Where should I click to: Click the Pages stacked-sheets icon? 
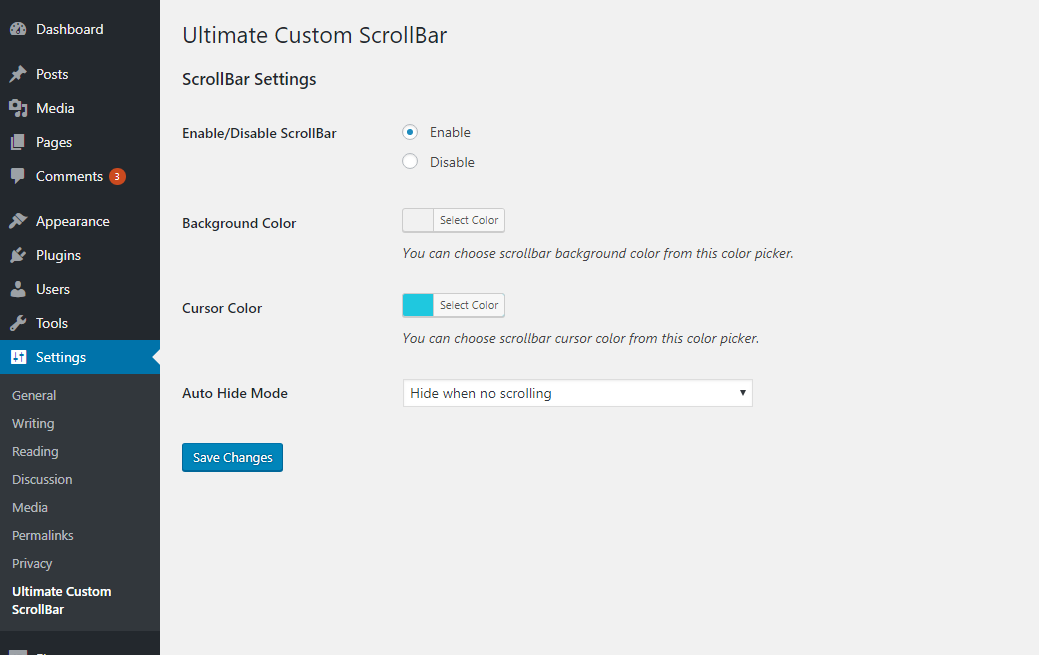point(18,142)
